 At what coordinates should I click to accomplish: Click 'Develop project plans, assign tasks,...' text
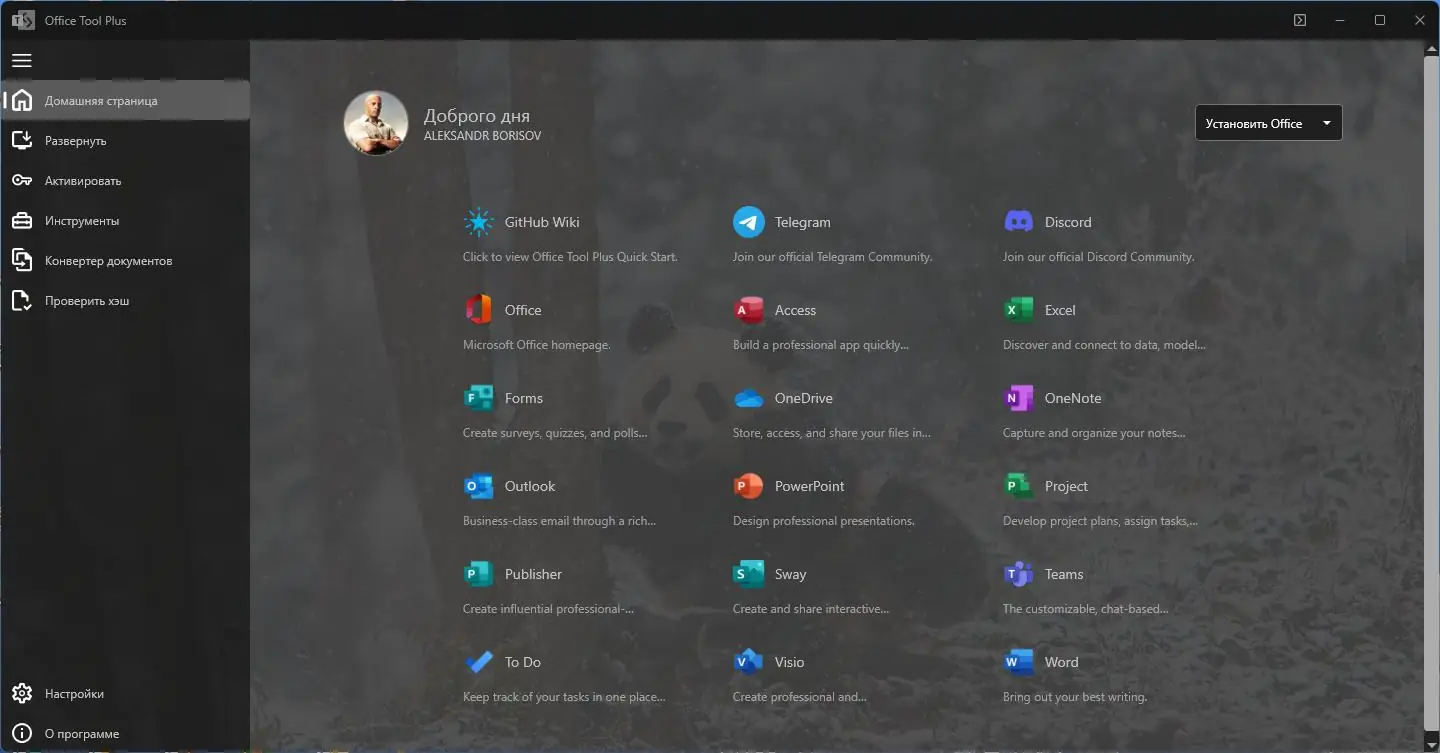[x=1100, y=521]
